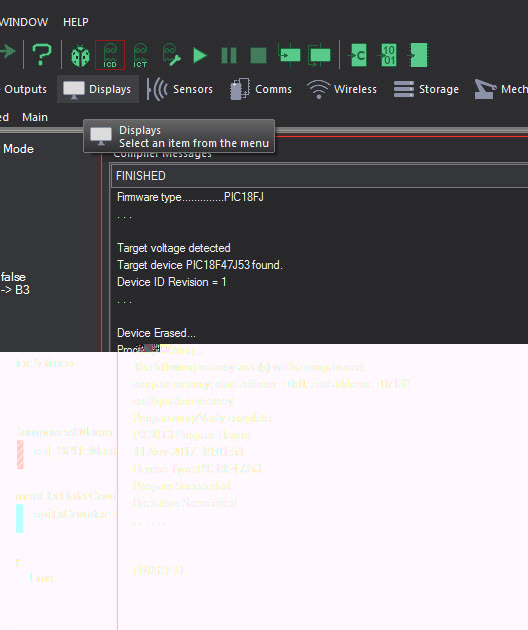Open the Comms component menu
528x630 pixels.
click(261, 89)
